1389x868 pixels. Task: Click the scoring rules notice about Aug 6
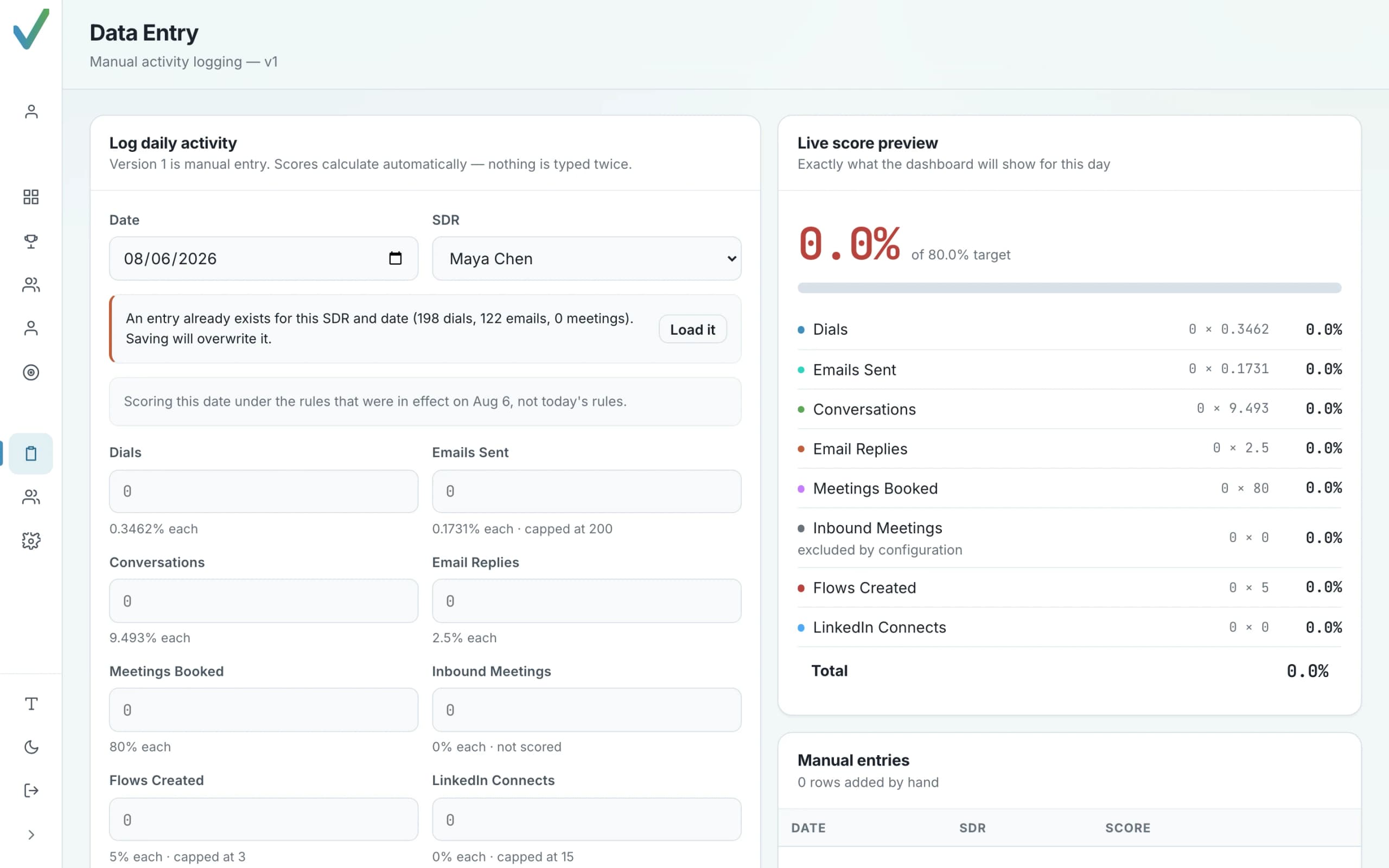[x=425, y=401]
